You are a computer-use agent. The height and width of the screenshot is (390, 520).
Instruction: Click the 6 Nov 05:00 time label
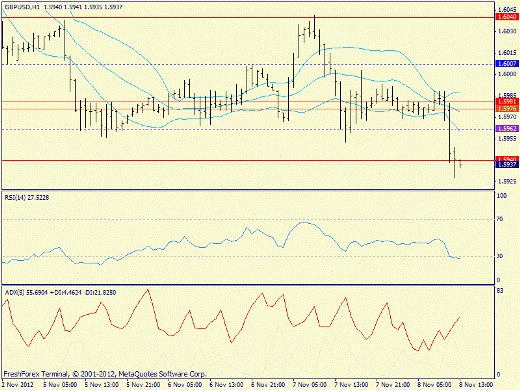pyautogui.click(x=185, y=384)
